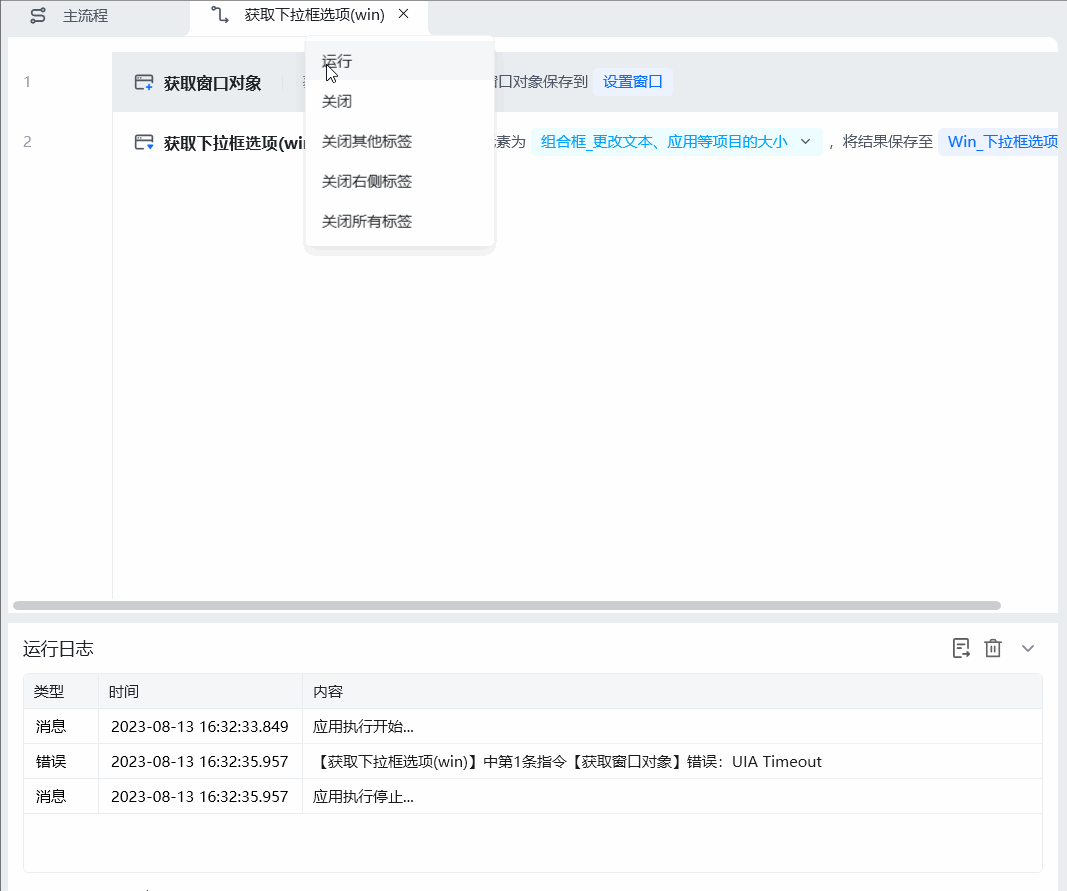
Task: Select the 应用执行停止... log entry
Action: click(x=533, y=796)
